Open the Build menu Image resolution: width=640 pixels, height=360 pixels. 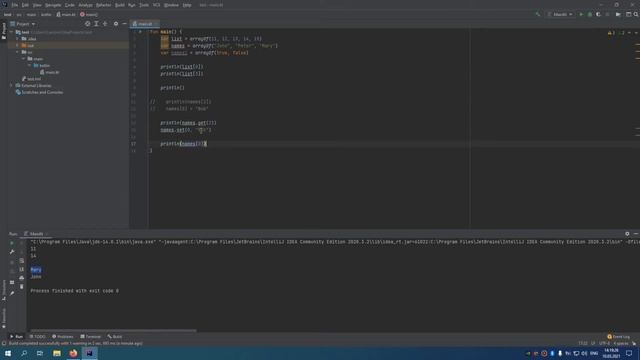pos(120,5)
